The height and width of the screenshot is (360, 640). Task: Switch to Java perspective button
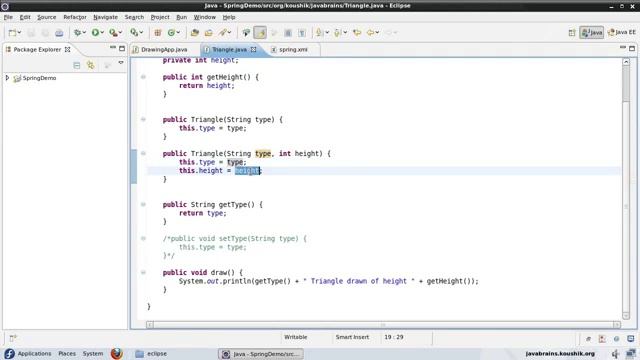pos(591,33)
